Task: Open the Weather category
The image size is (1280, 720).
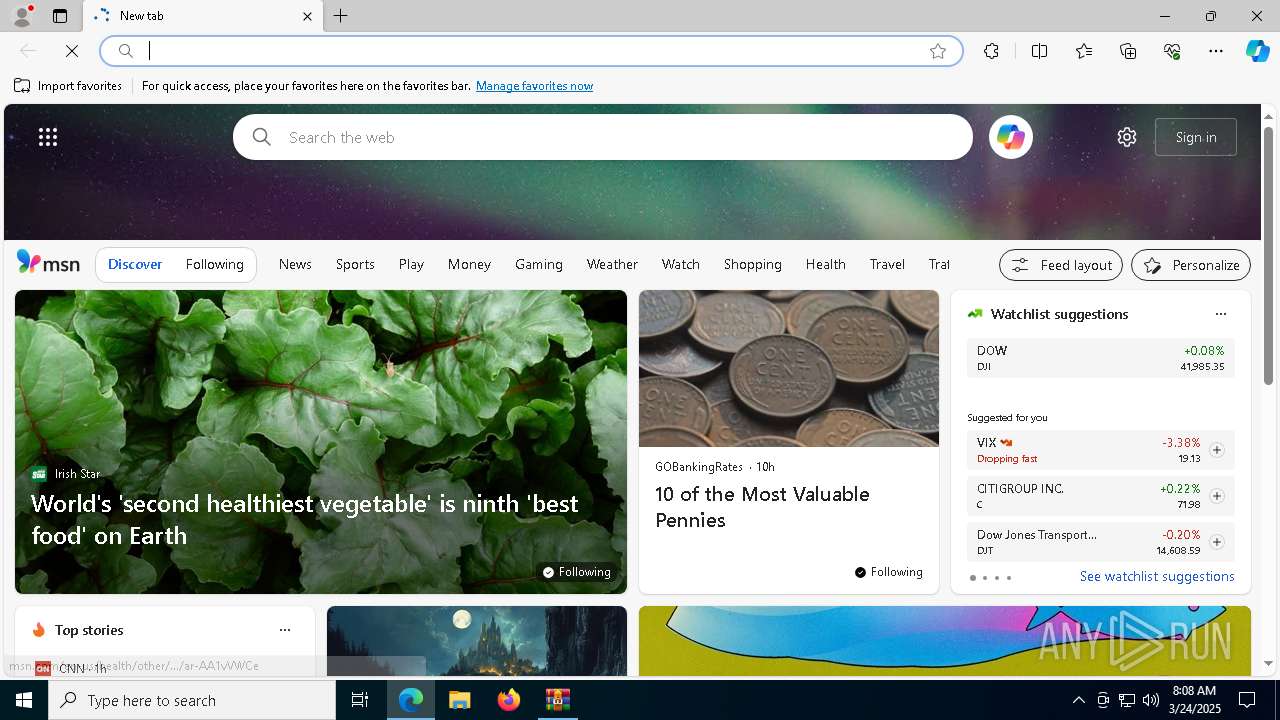Action: tap(612, 264)
